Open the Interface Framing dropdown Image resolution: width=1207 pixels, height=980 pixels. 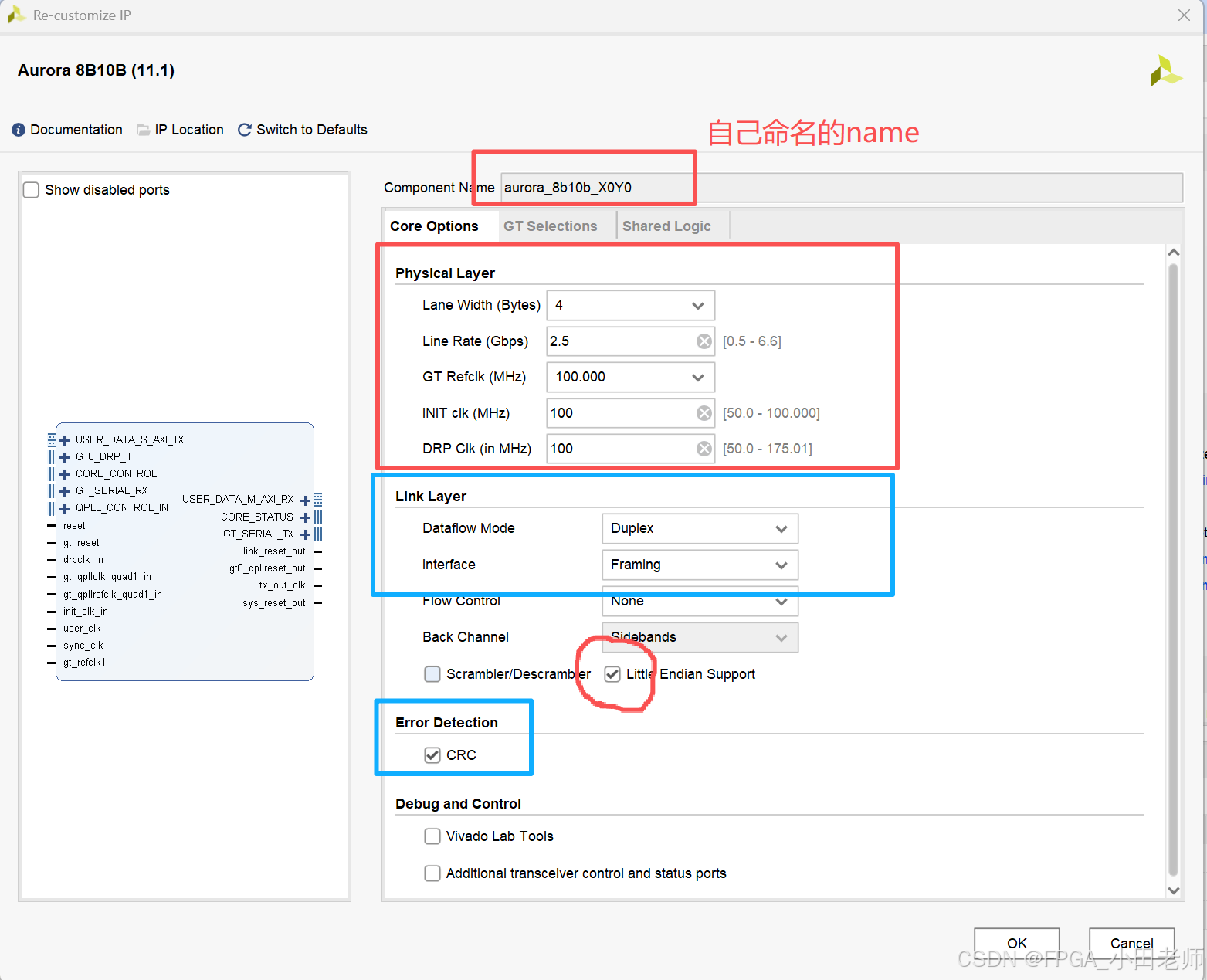(700, 565)
